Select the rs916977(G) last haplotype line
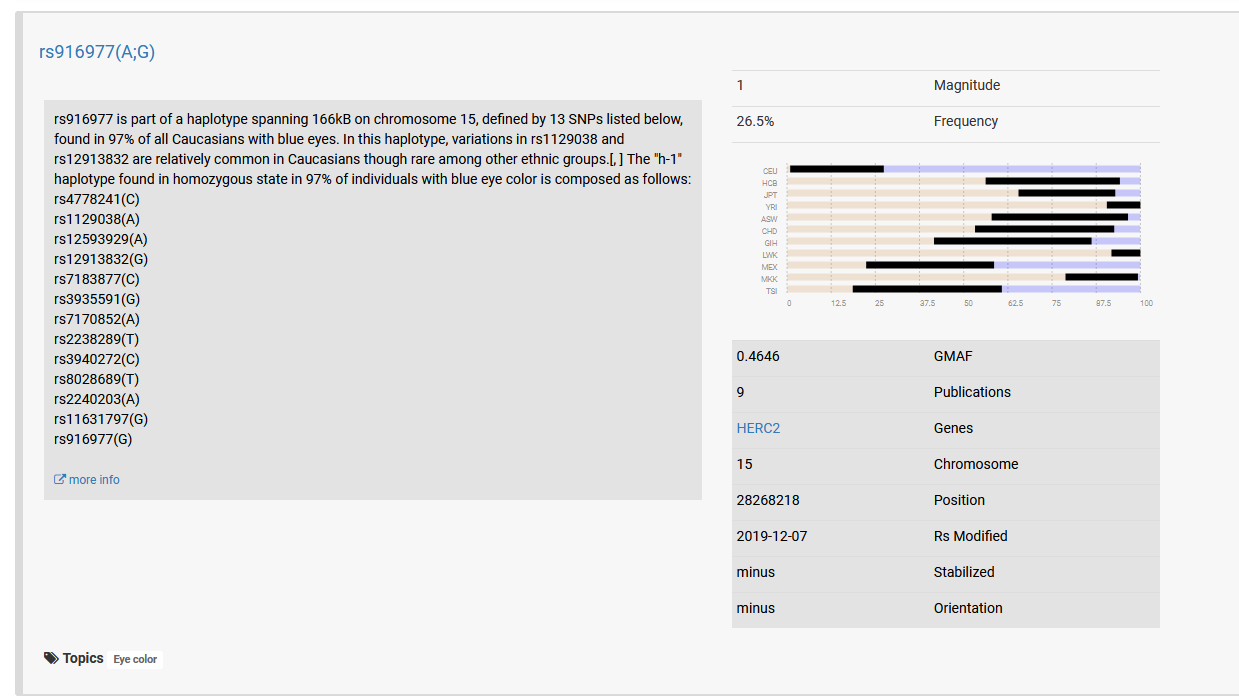1239x700 pixels. coord(93,439)
